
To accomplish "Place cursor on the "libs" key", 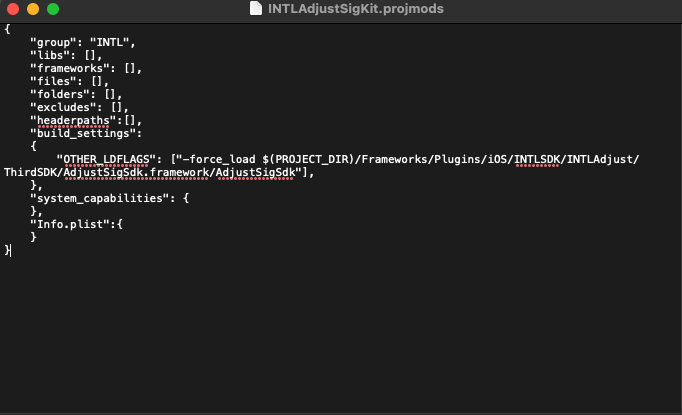I will click(51, 55).
